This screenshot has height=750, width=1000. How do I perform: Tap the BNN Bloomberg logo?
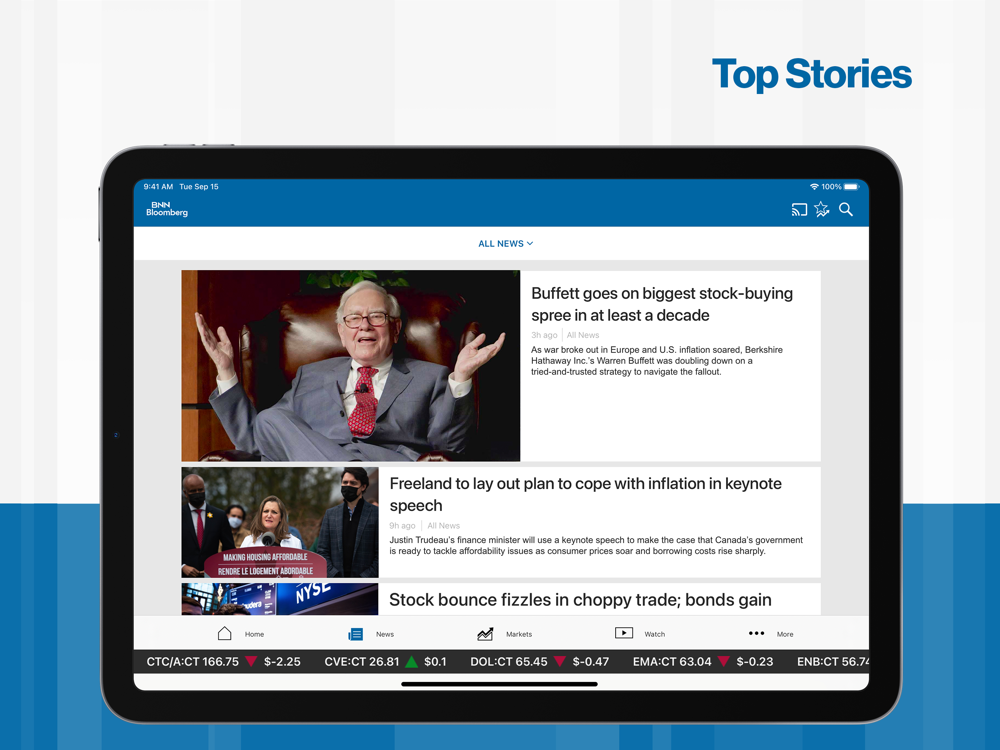point(166,209)
